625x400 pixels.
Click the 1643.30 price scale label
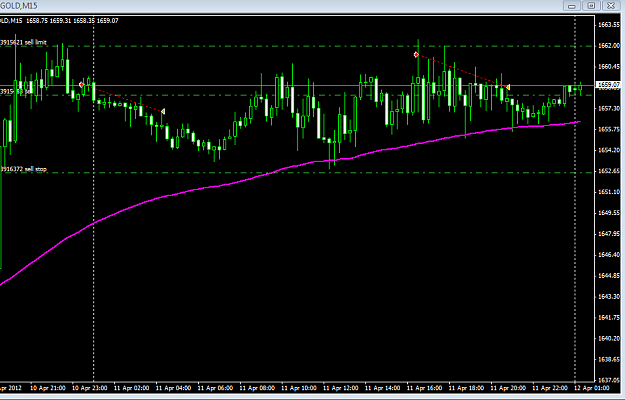[609, 296]
